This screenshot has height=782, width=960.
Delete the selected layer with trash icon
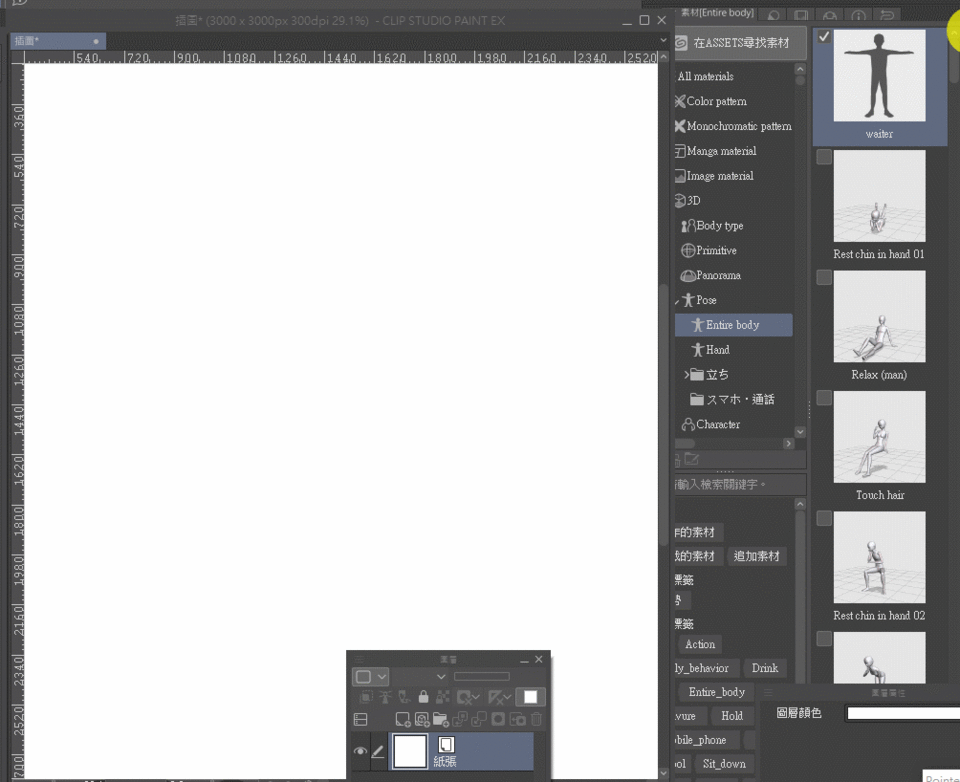536,719
